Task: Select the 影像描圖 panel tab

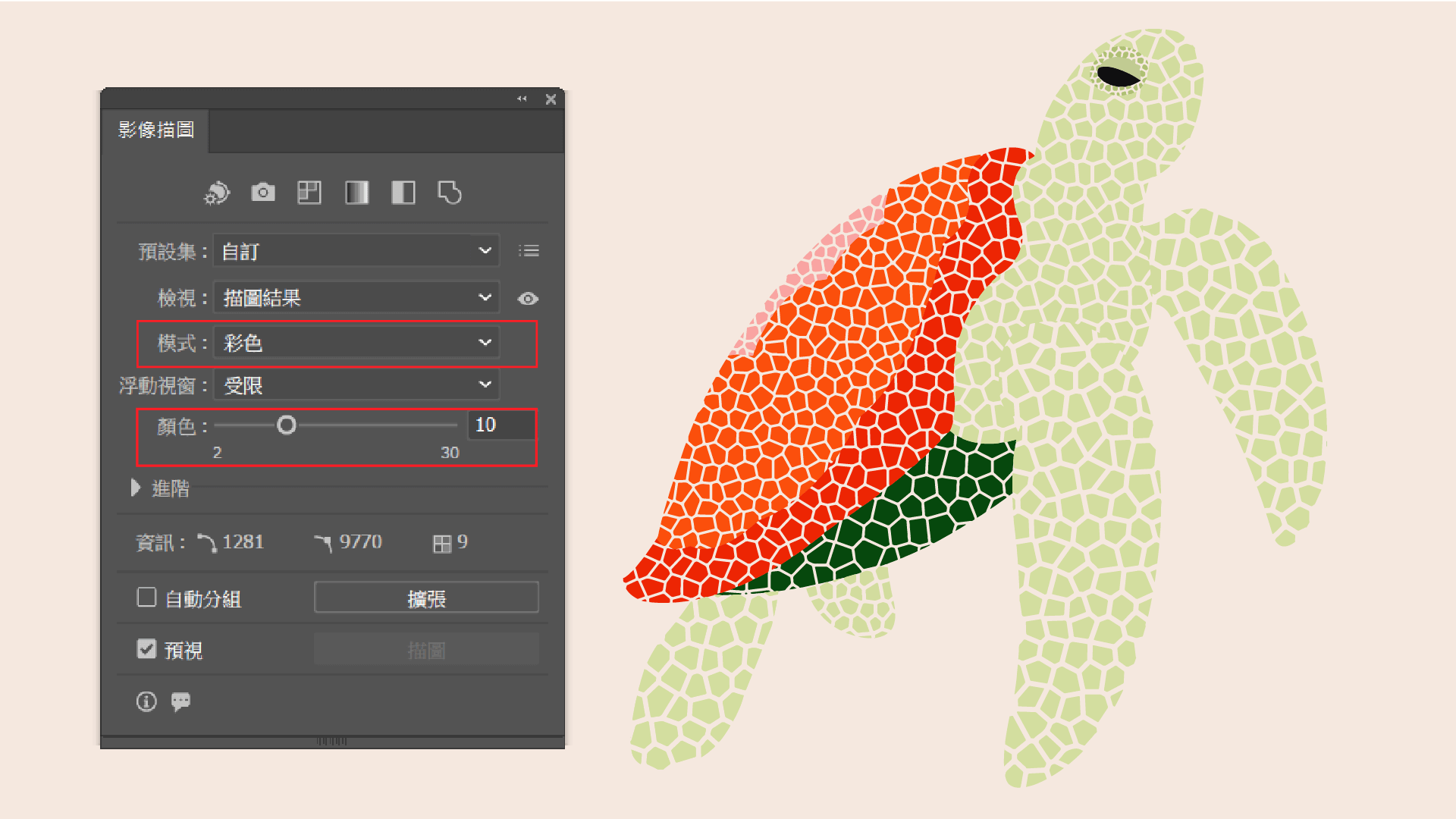Action: (155, 130)
